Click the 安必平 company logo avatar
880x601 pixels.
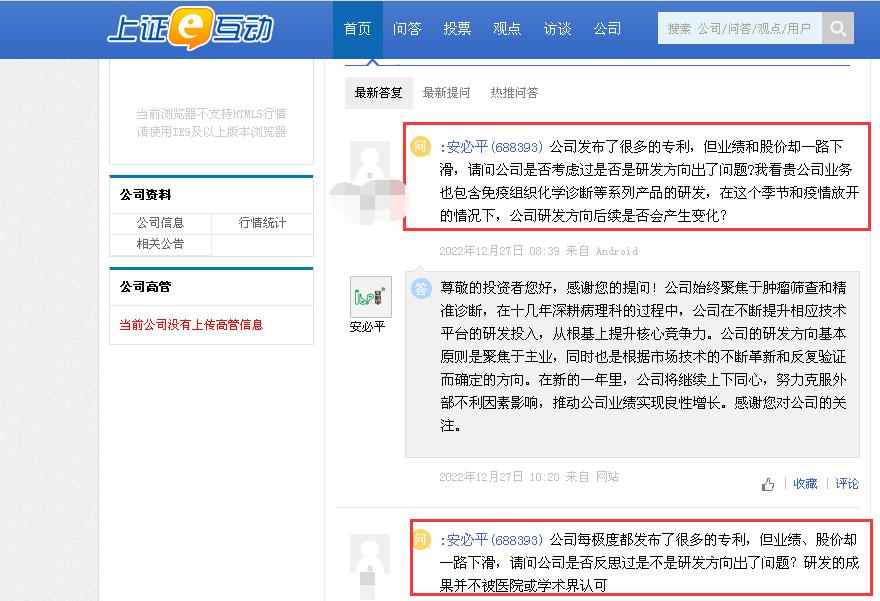[370, 297]
